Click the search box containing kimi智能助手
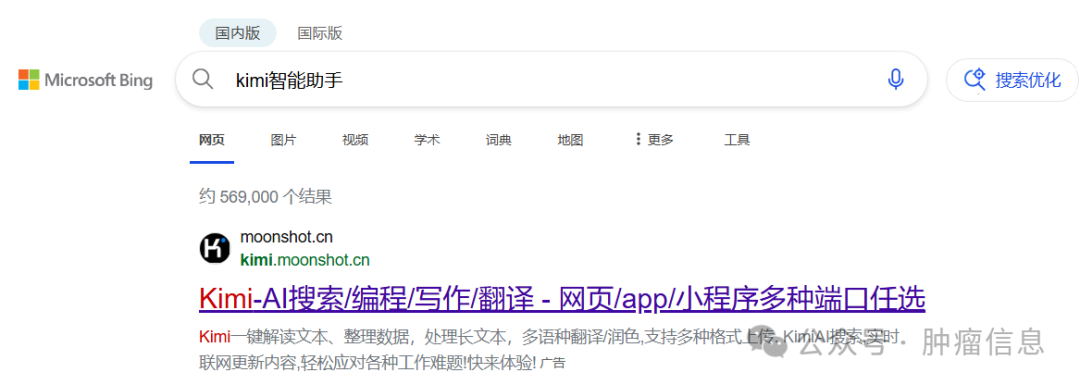Viewport: 1080px width, 385px height. 551,79
